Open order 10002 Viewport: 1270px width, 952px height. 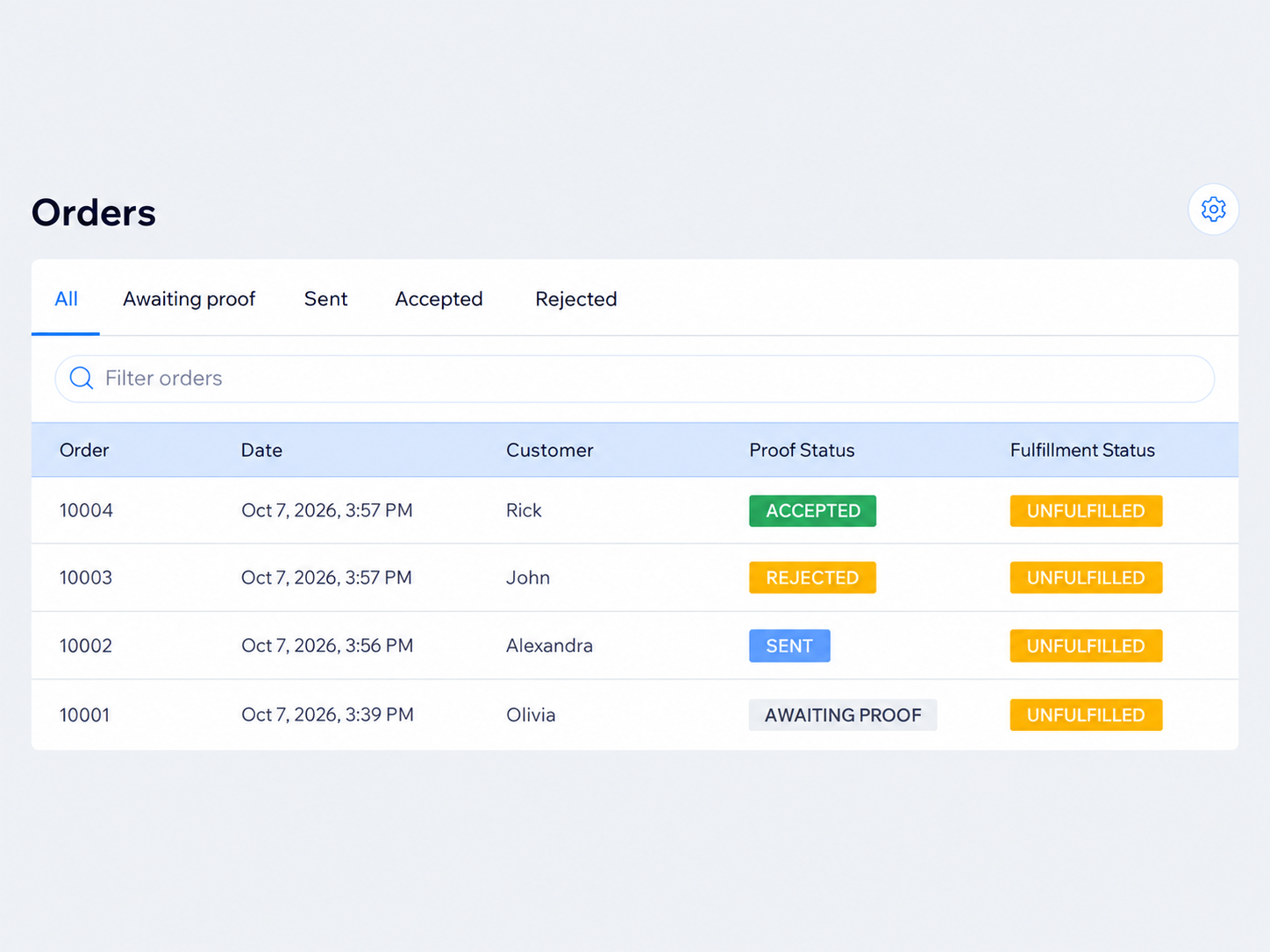click(86, 646)
